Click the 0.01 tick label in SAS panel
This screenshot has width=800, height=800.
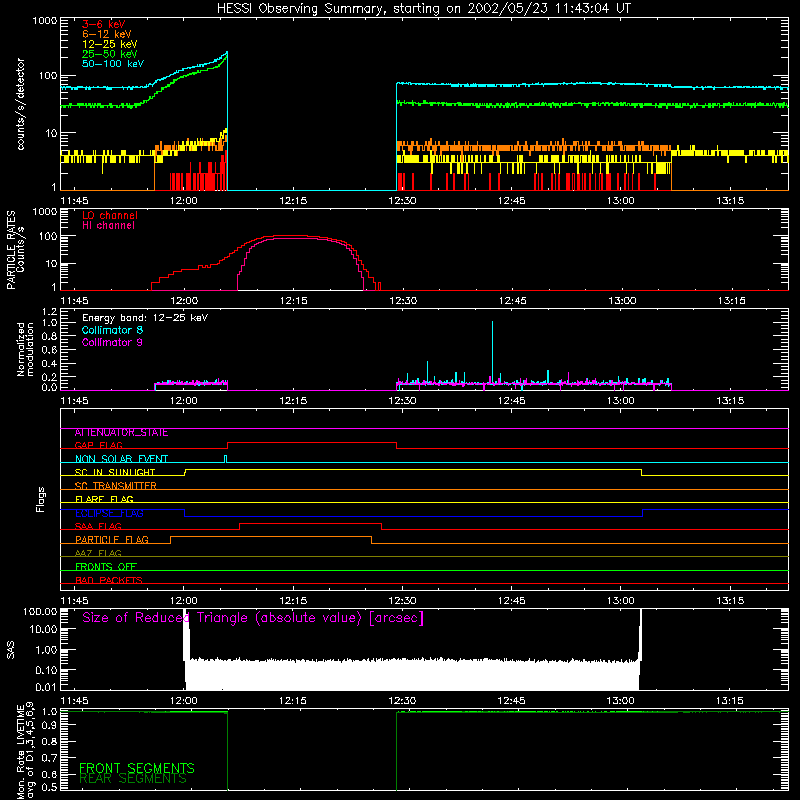[x=46, y=687]
